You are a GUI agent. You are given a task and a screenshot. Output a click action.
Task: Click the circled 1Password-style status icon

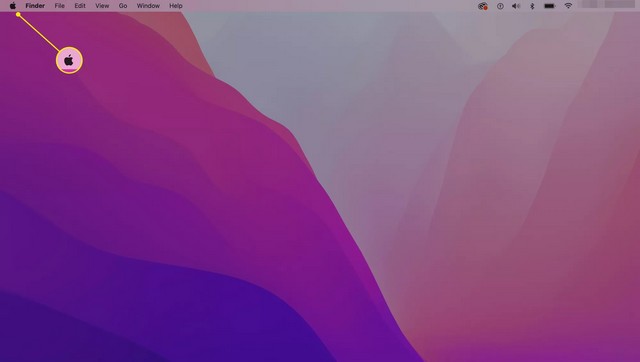[x=500, y=6]
